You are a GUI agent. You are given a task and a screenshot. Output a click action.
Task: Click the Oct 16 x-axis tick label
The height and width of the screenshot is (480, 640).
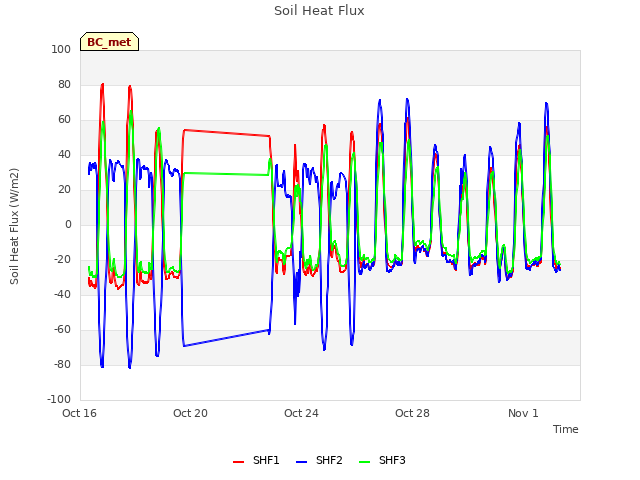80,413
